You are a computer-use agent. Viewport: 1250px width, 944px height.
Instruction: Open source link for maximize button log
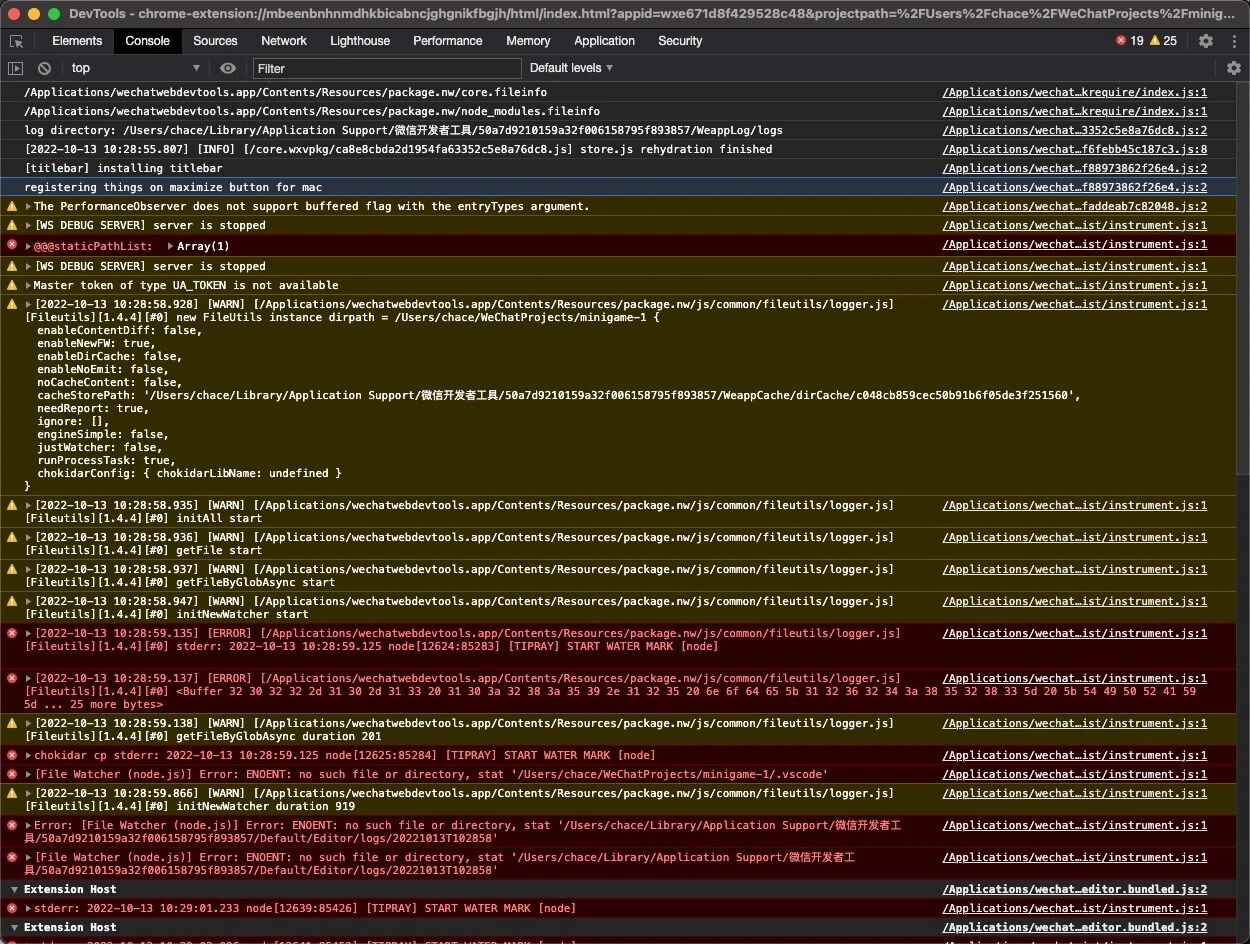tap(1074, 188)
